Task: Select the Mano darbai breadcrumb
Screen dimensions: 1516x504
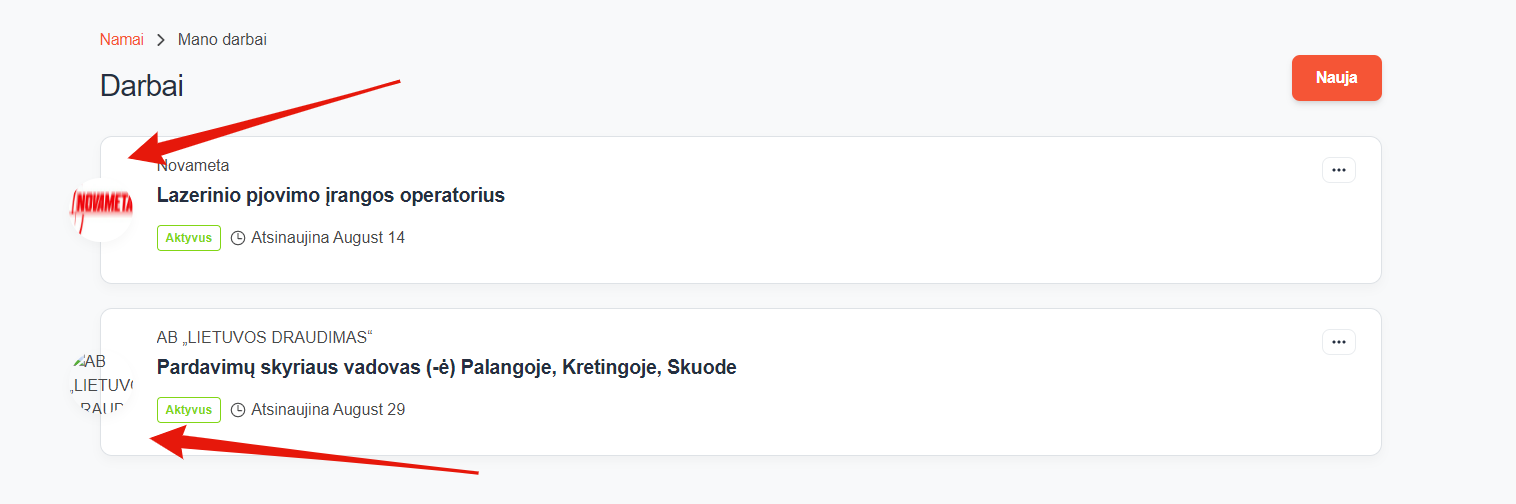Action: coord(222,40)
